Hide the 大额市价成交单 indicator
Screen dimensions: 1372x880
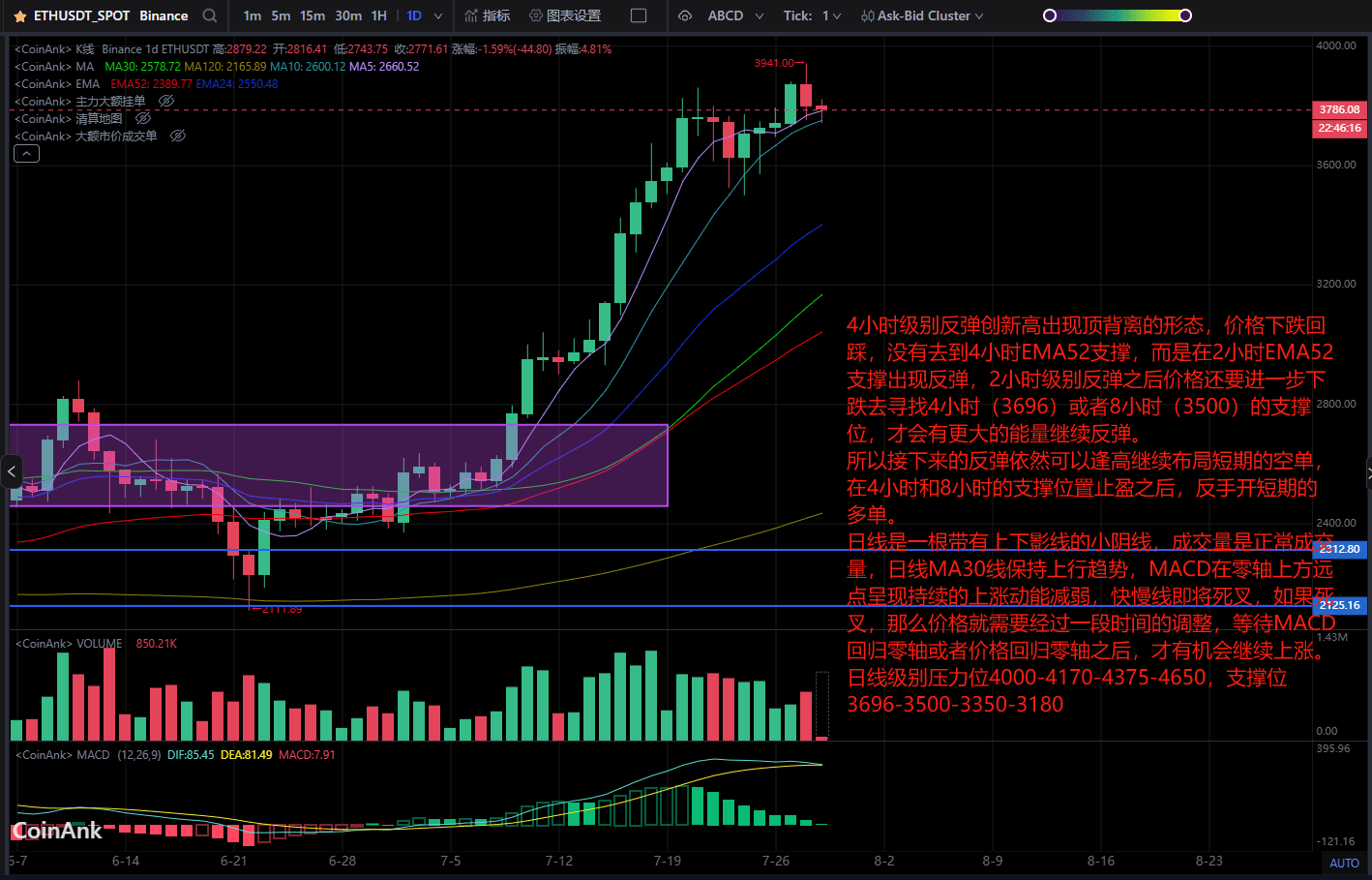tap(178, 137)
